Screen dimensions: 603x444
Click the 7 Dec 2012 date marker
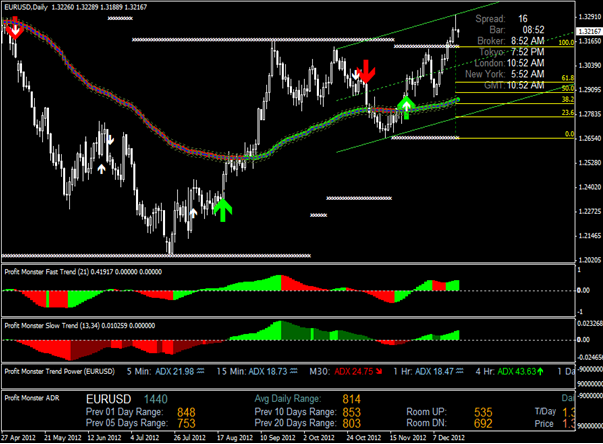point(448,437)
